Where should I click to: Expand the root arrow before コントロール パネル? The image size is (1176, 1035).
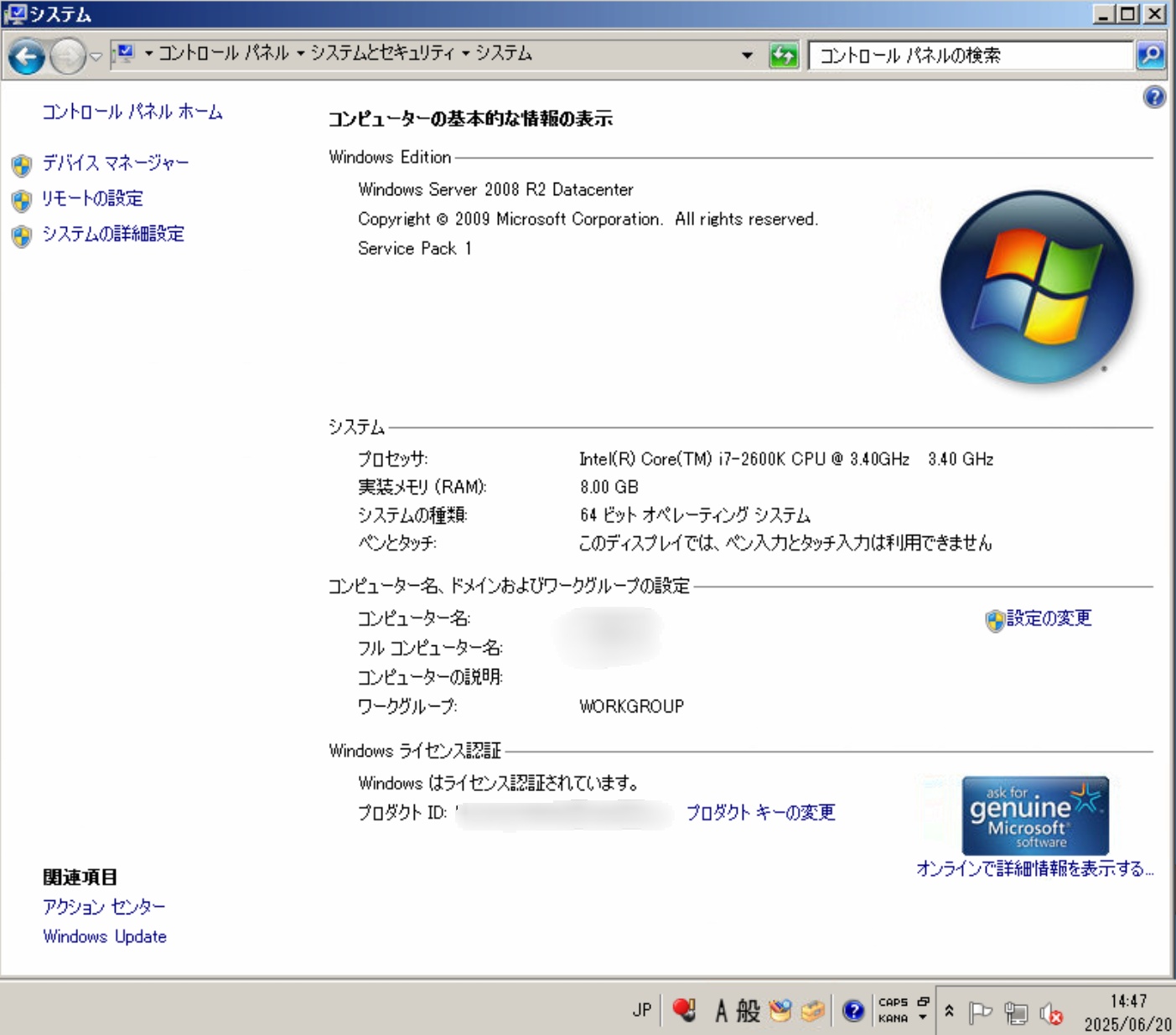click(148, 54)
